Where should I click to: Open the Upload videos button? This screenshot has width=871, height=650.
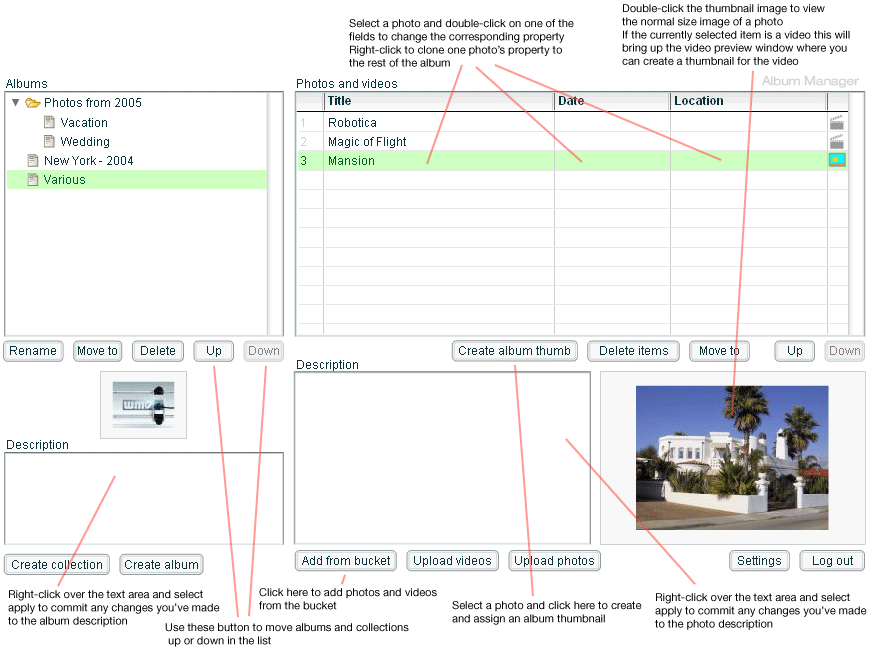[452, 561]
